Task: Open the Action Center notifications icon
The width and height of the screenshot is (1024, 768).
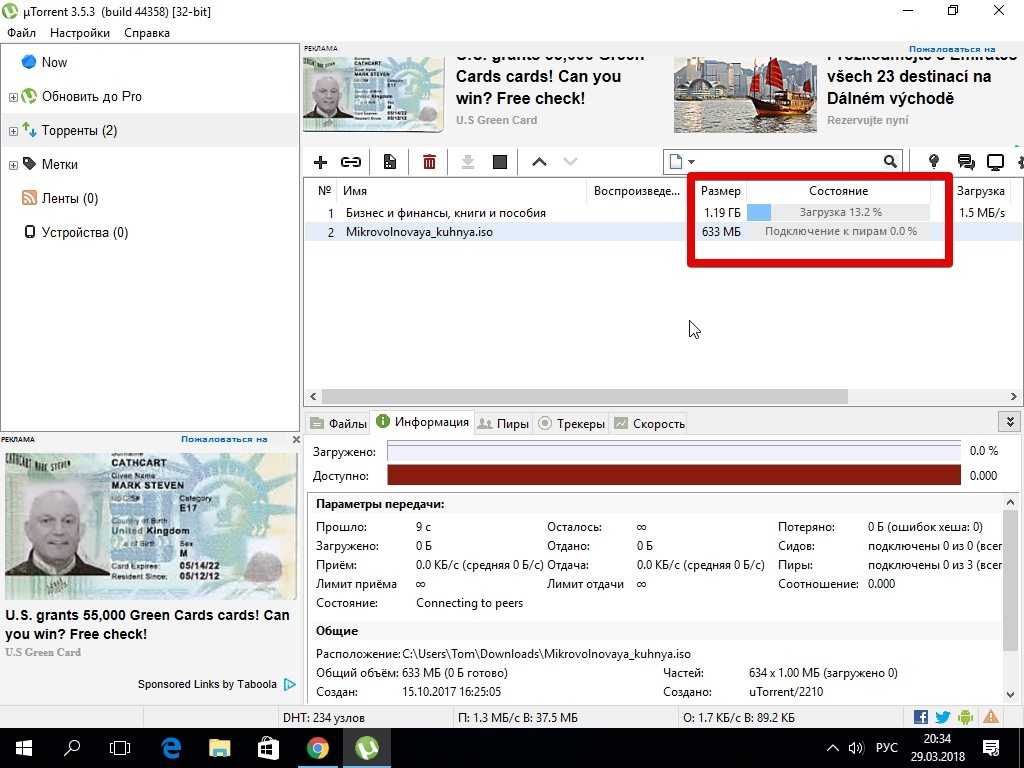Action: coord(991,748)
